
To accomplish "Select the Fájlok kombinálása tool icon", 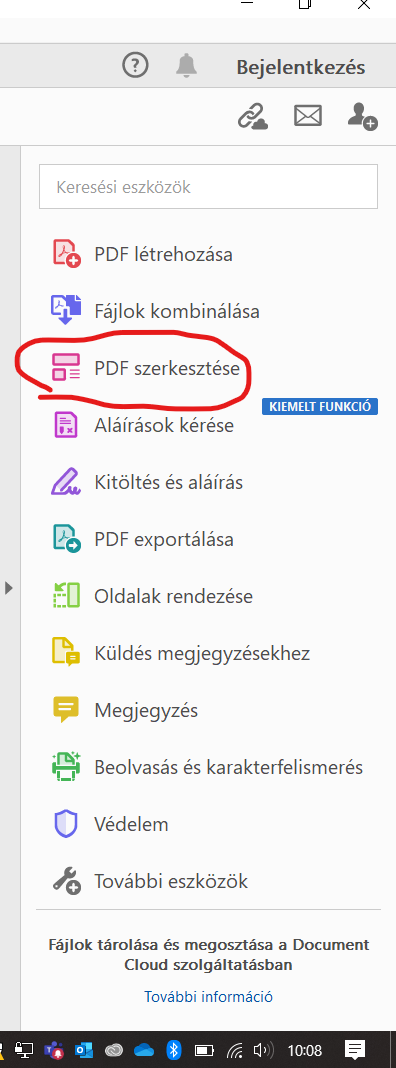I will pyautogui.click(x=67, y=311).
